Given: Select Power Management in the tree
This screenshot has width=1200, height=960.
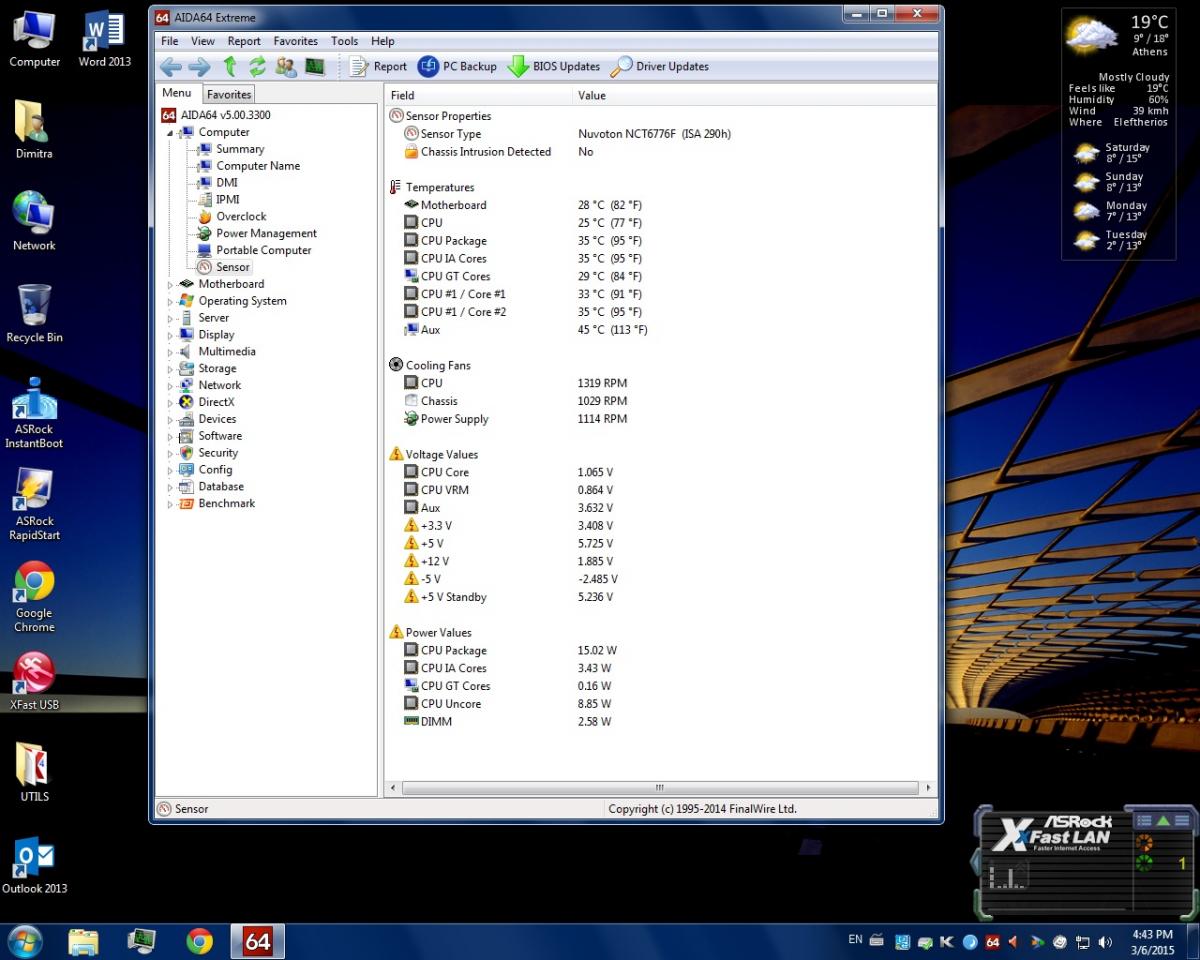Looking at the screenshot, I should tap(266, 233).
